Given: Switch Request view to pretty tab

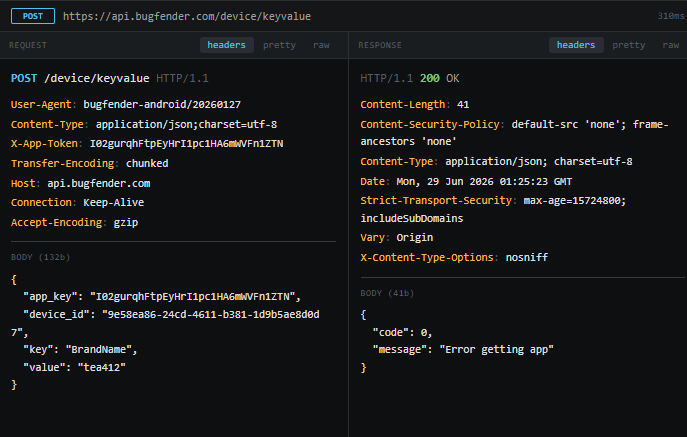Looking at the screenshot, I should 280,45.
